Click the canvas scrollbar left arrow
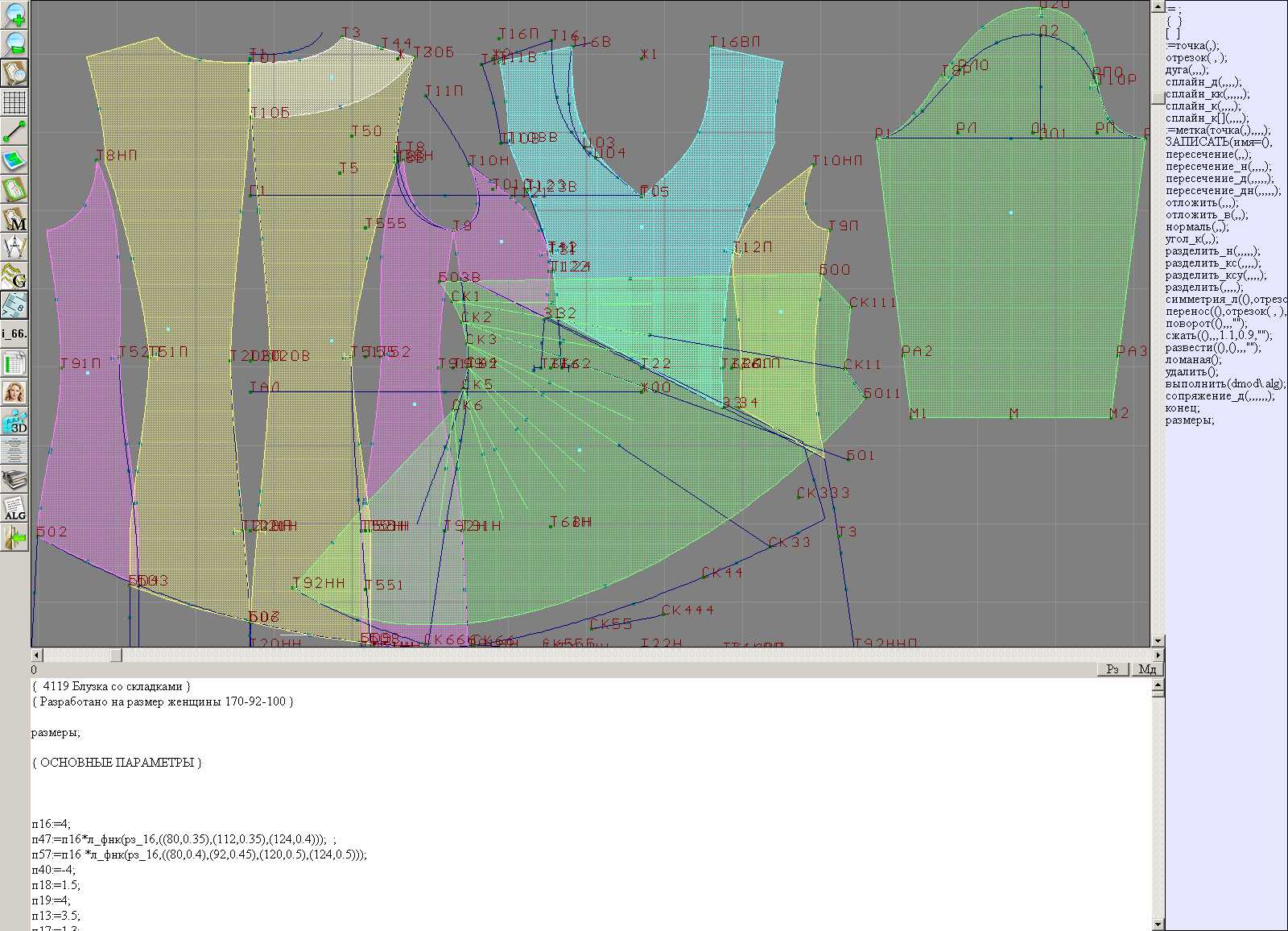Screen dimensions: 1288x931 point(36,656)
